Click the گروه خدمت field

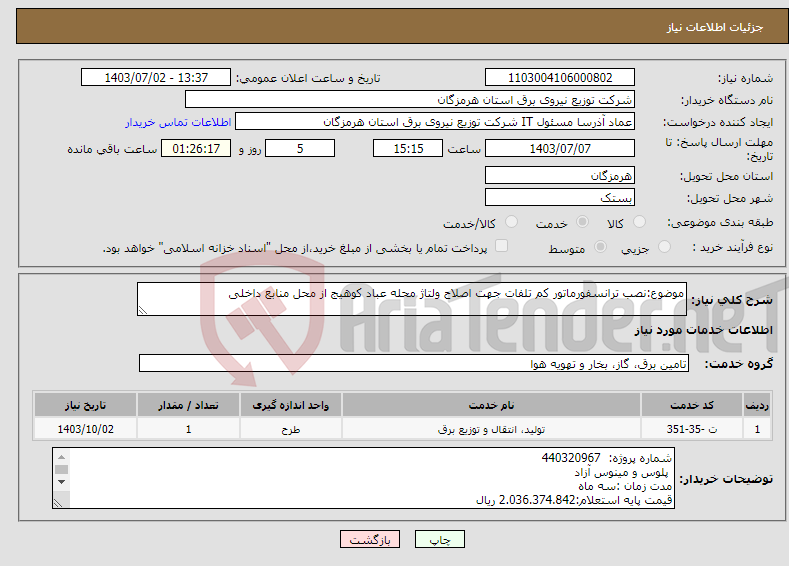coord(414,363)
